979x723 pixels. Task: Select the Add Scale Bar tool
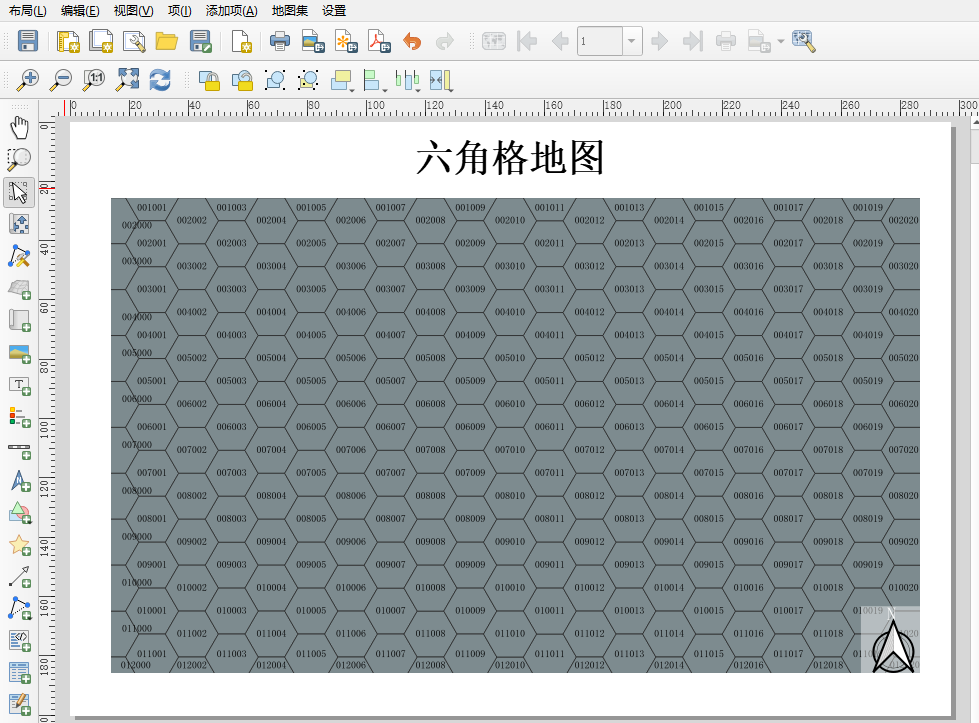click(19, 448)
